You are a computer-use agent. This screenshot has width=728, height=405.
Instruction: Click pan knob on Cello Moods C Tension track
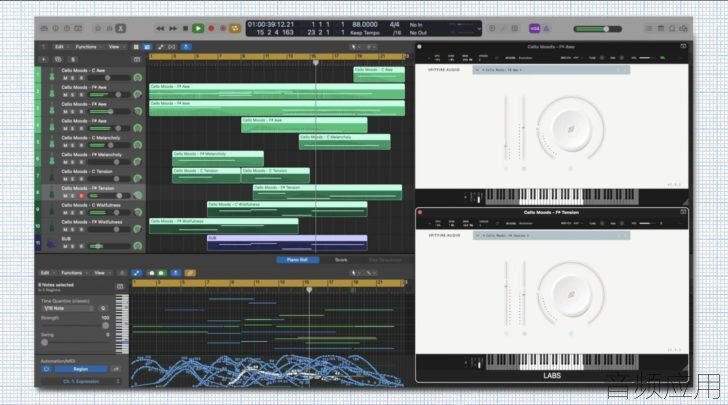click(x=137, y=178)
